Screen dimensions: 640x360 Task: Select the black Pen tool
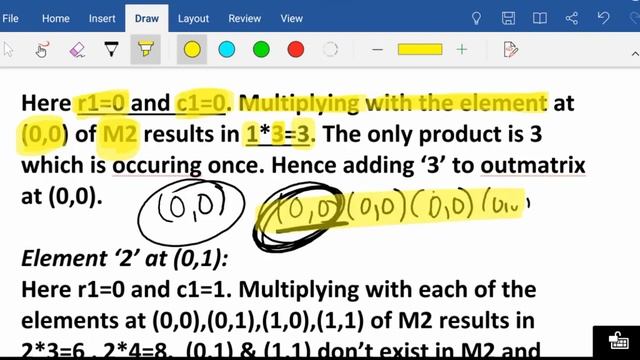click(111, 49)
